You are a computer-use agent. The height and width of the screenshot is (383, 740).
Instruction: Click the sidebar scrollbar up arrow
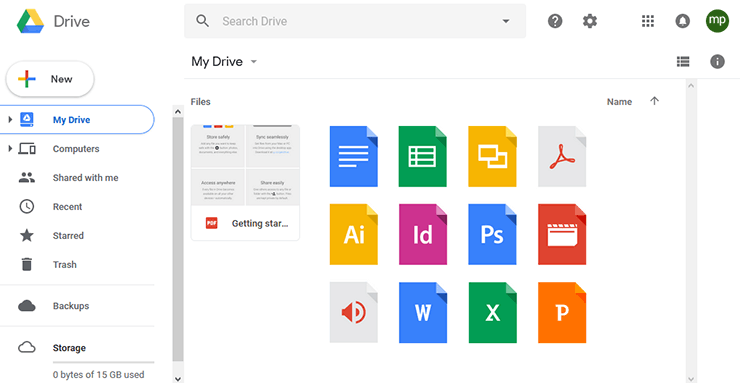pos(177,112)
